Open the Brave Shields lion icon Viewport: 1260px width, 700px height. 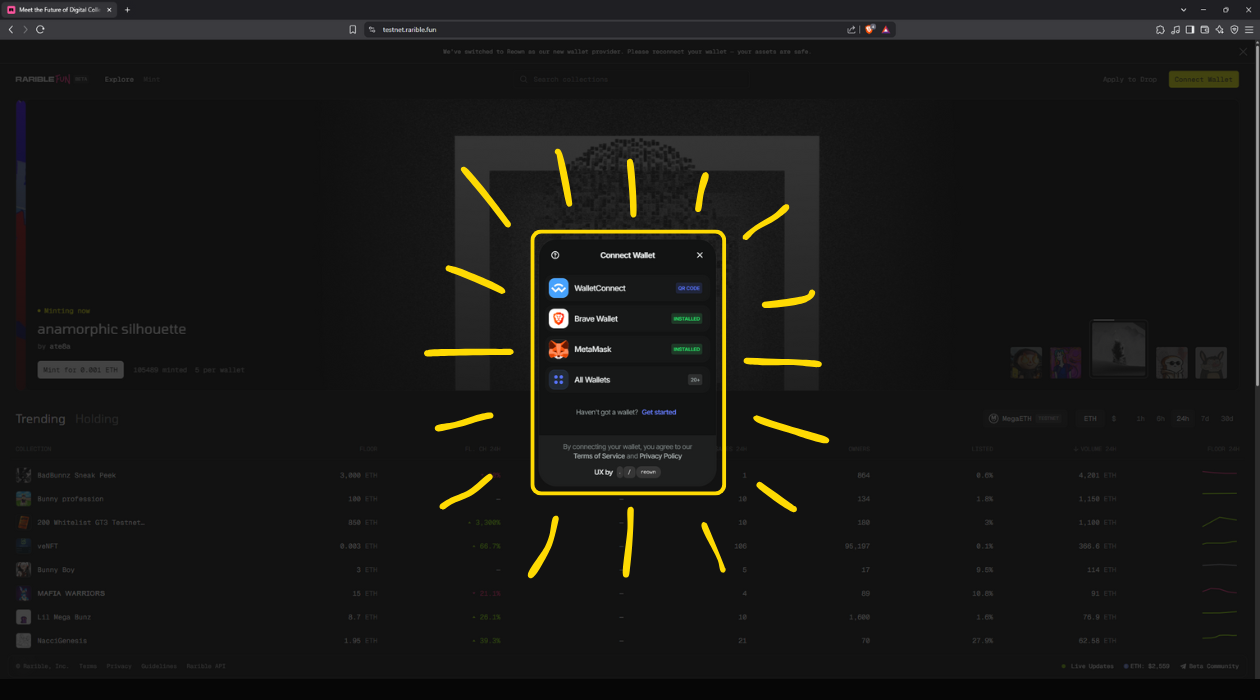pos(870,29)
